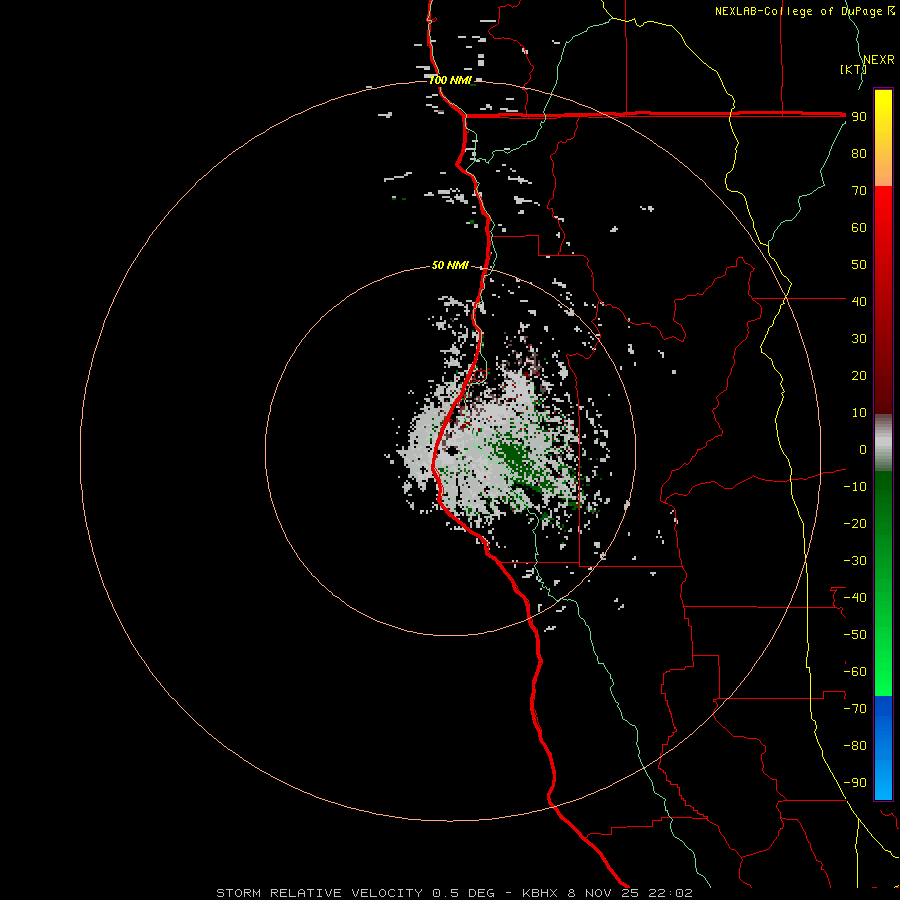Image resolution: width=900 pixels, height=900 pixels.
Task: Click the Storm Relative Velocity caption text
Action: pyautogui.click(x=454, y=893)
